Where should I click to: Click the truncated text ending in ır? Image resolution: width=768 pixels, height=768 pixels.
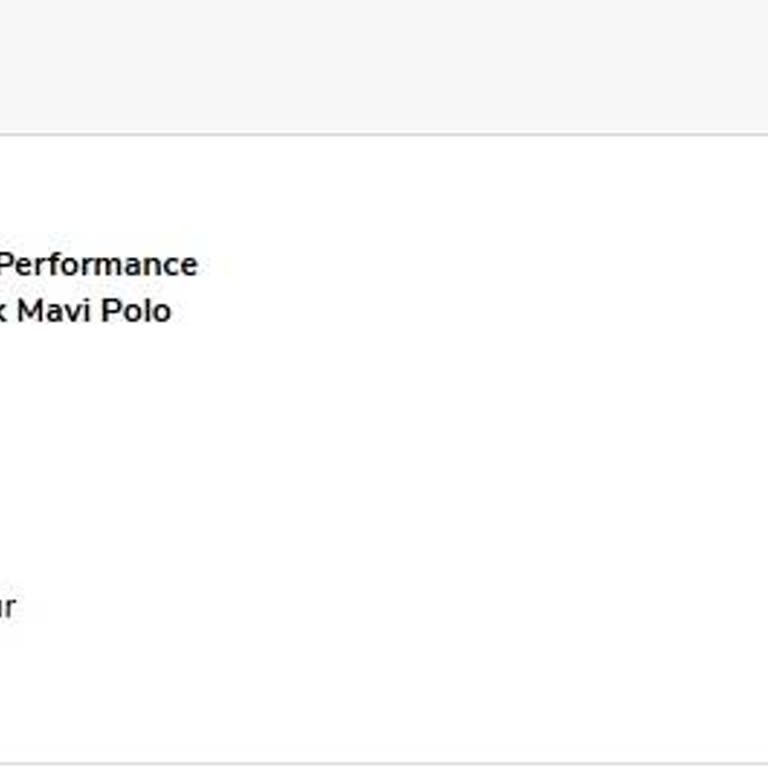pos(8,607)
